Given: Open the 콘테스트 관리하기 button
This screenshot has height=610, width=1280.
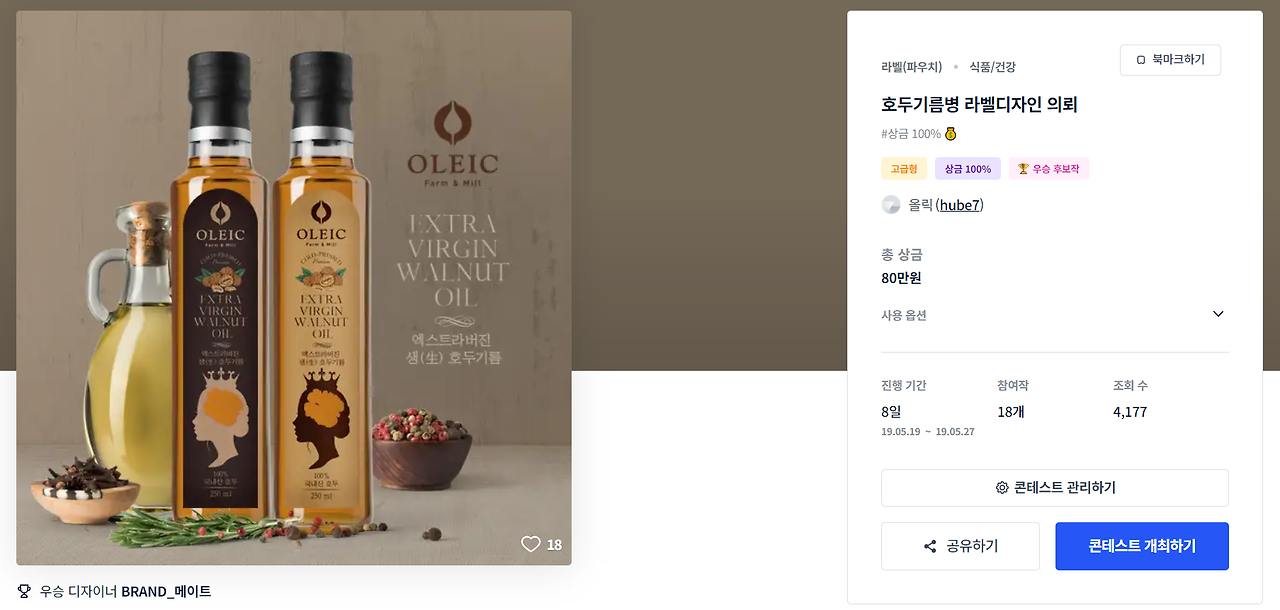Looking at the screenshot, I should pos(1055,488).
